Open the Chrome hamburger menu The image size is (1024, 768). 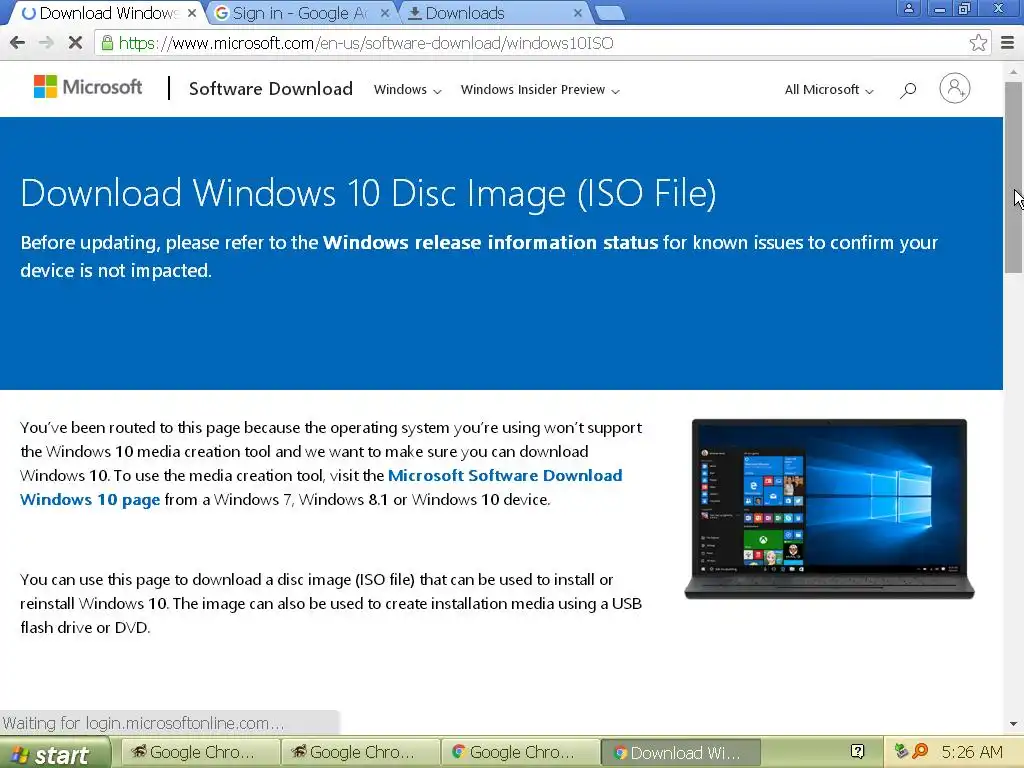[x=1007, y=43]
